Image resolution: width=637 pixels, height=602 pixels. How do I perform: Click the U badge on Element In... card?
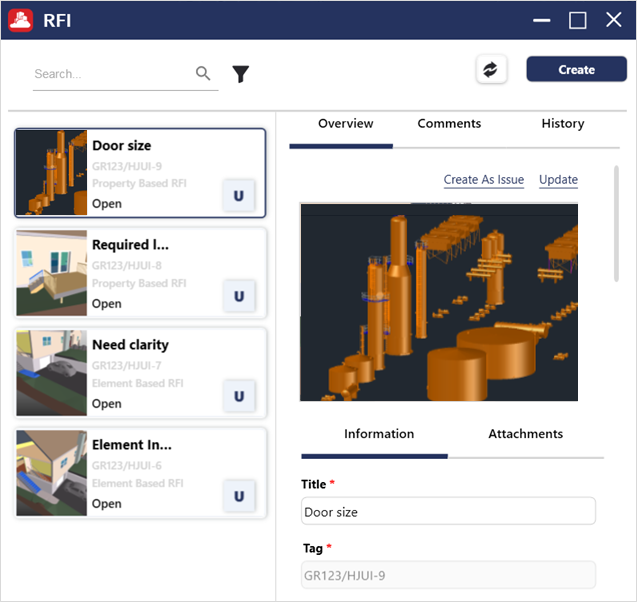click(239, 496)
